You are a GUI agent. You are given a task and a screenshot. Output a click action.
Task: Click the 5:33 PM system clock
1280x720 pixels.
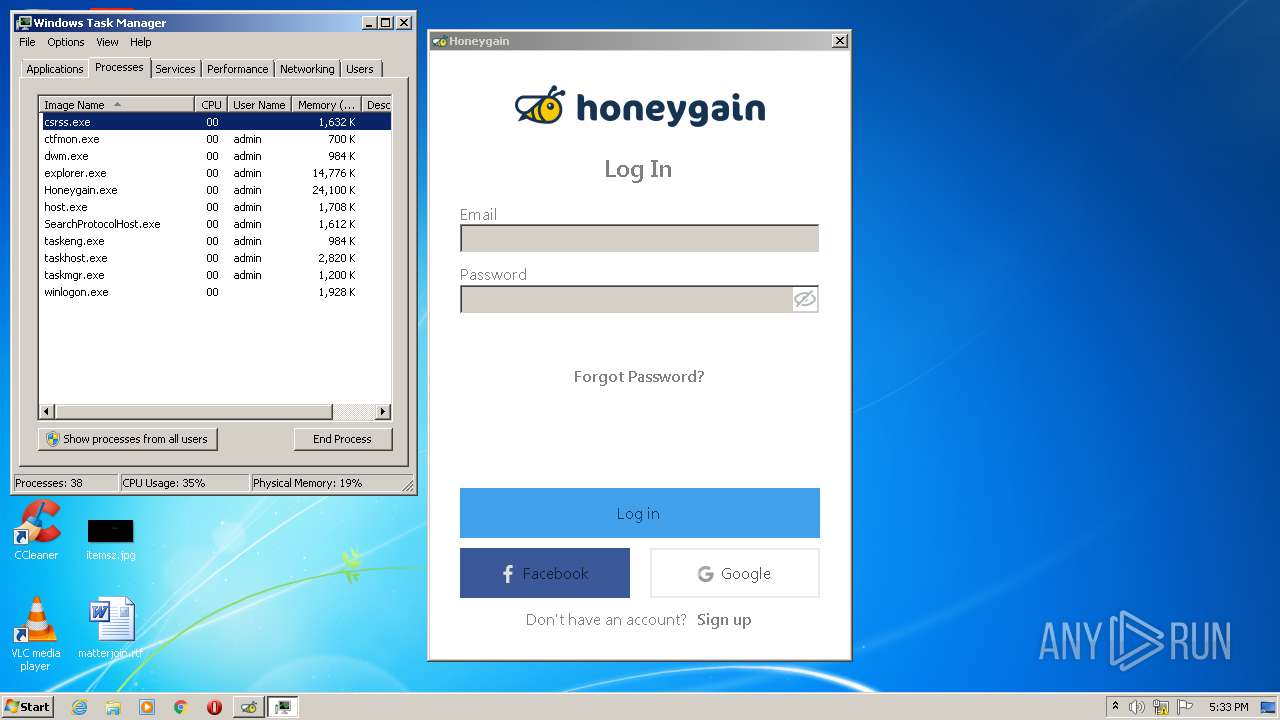tap(1228, 707)
